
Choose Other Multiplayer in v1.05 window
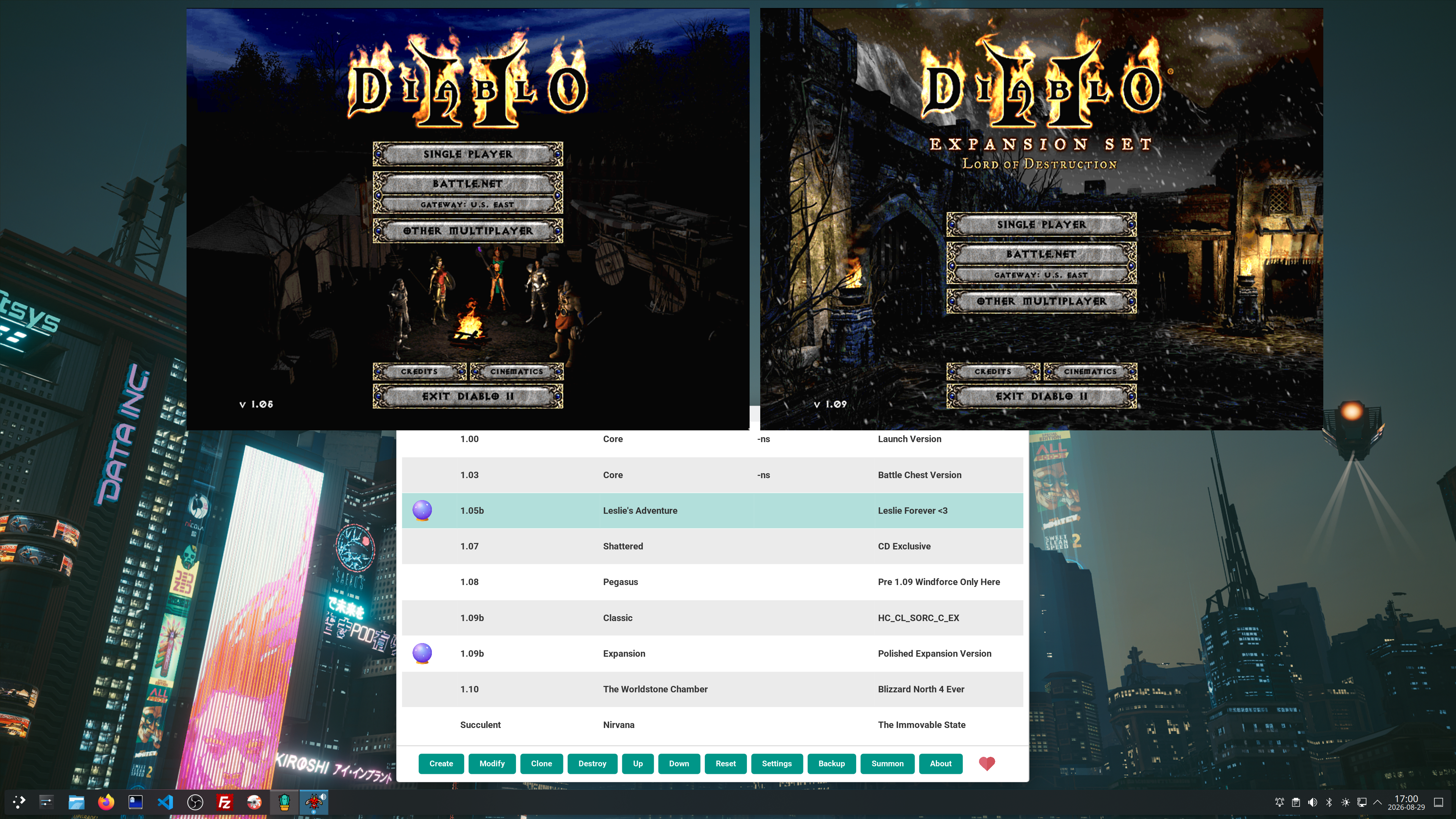tap(468, 231)
